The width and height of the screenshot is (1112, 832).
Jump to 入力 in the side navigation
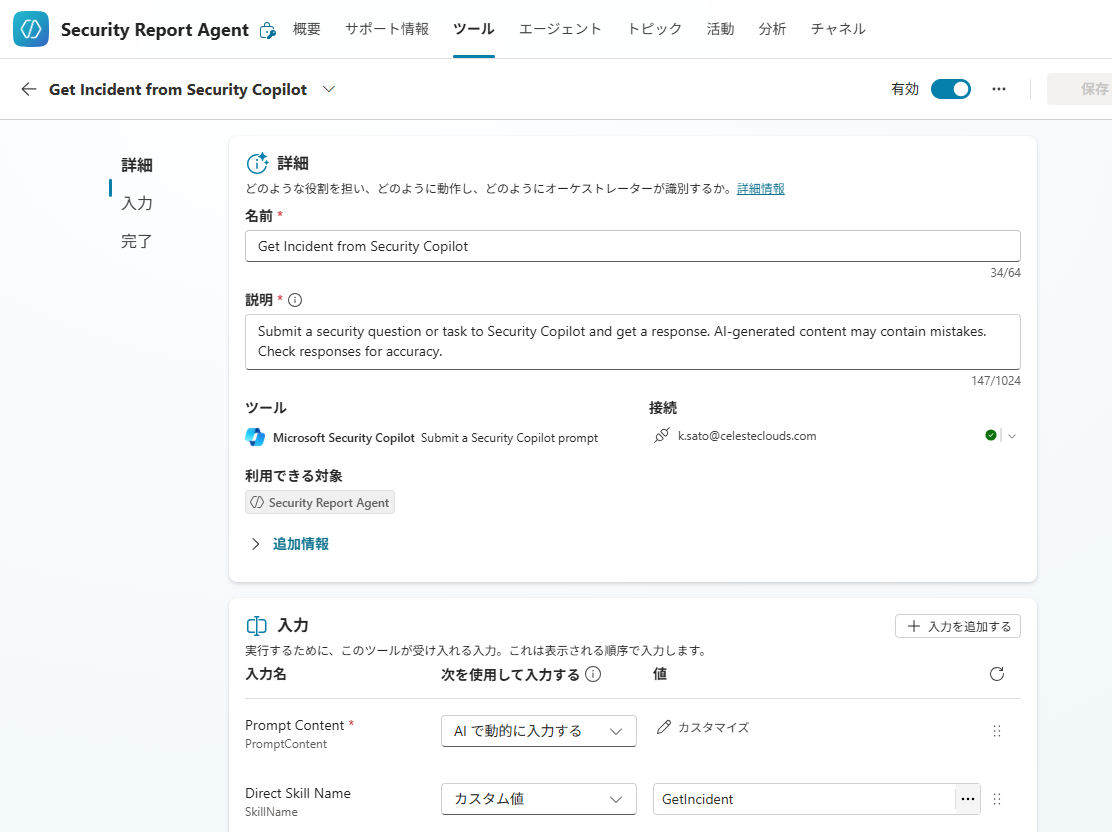tap(137, 204)
